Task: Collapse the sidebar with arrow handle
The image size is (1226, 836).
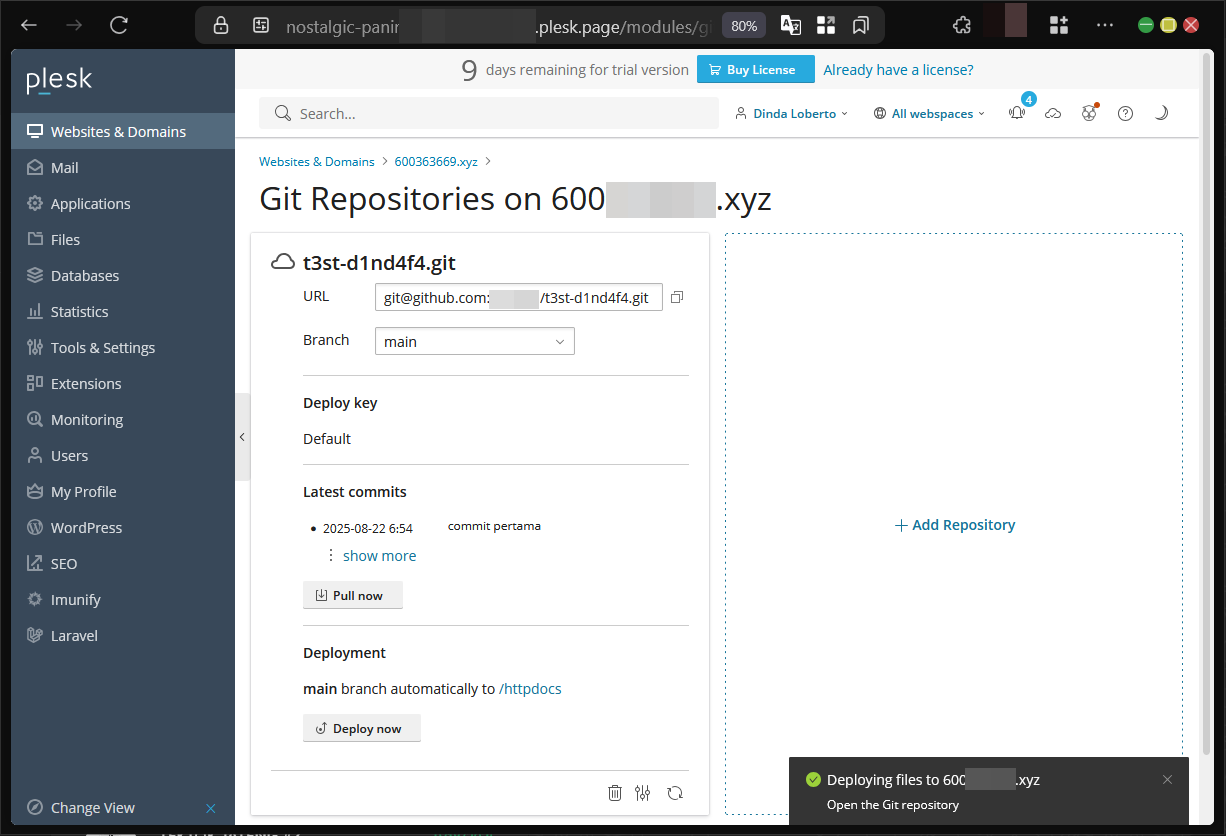Action: click(242, 437)
